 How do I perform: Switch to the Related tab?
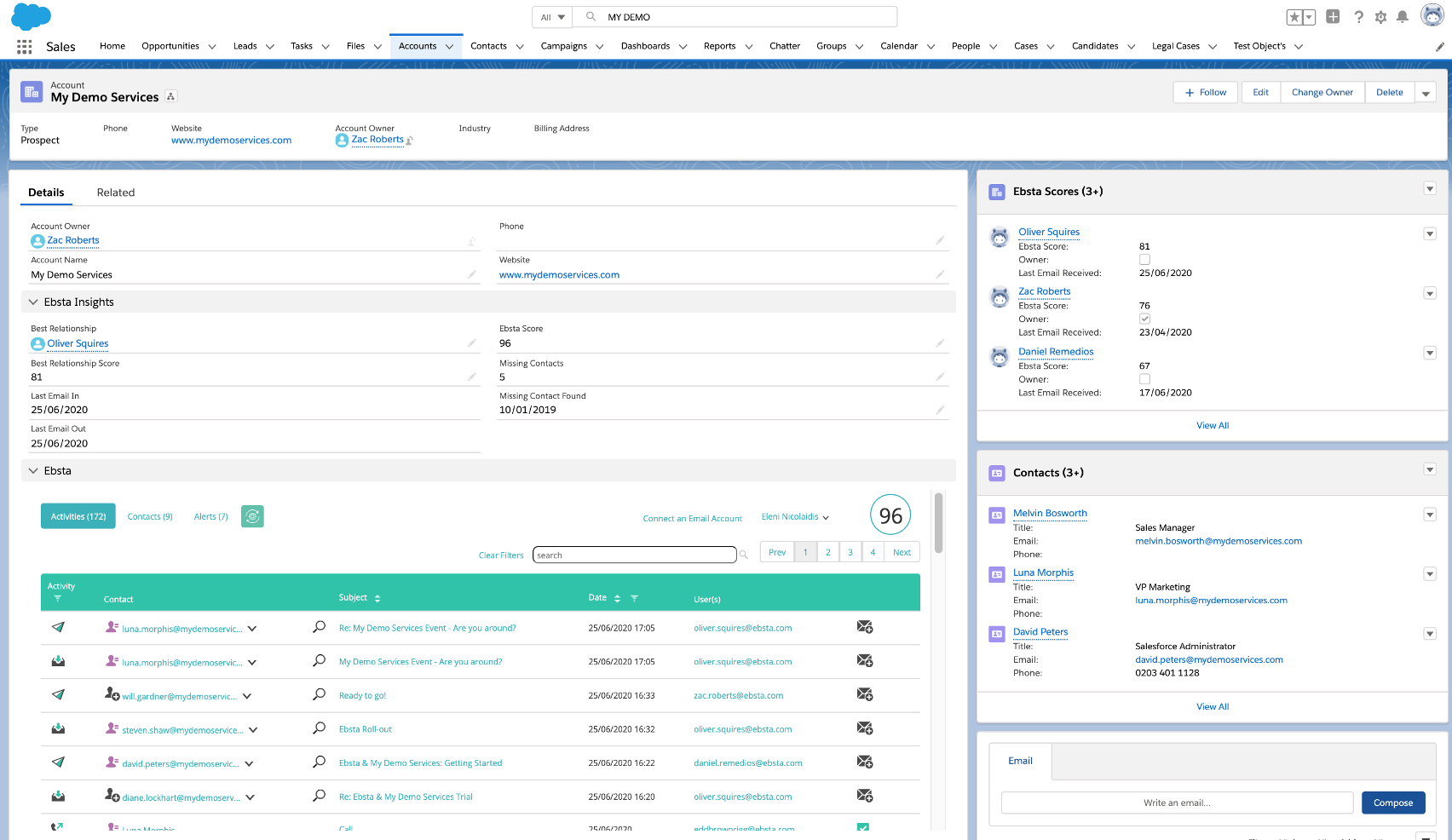[116, 193]
